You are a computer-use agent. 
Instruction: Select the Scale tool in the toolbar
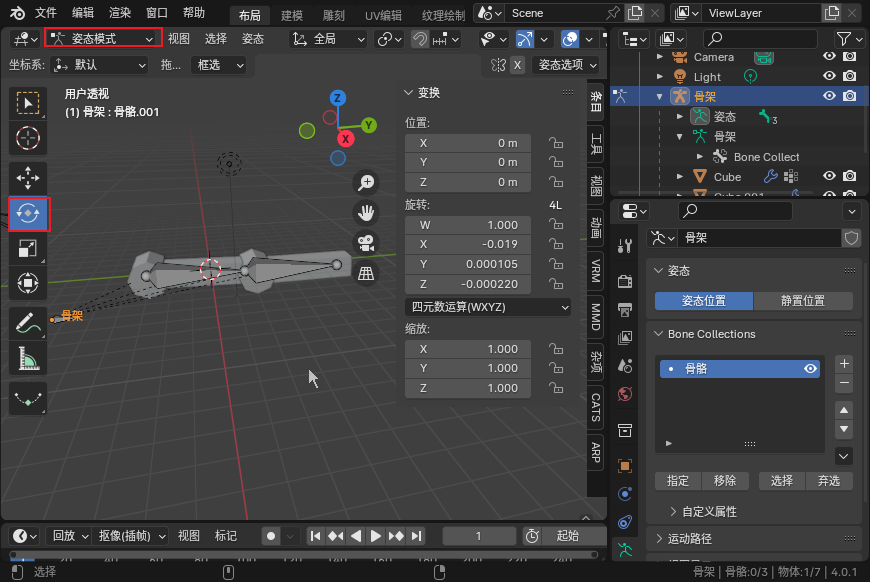click(x=28, y=249)
